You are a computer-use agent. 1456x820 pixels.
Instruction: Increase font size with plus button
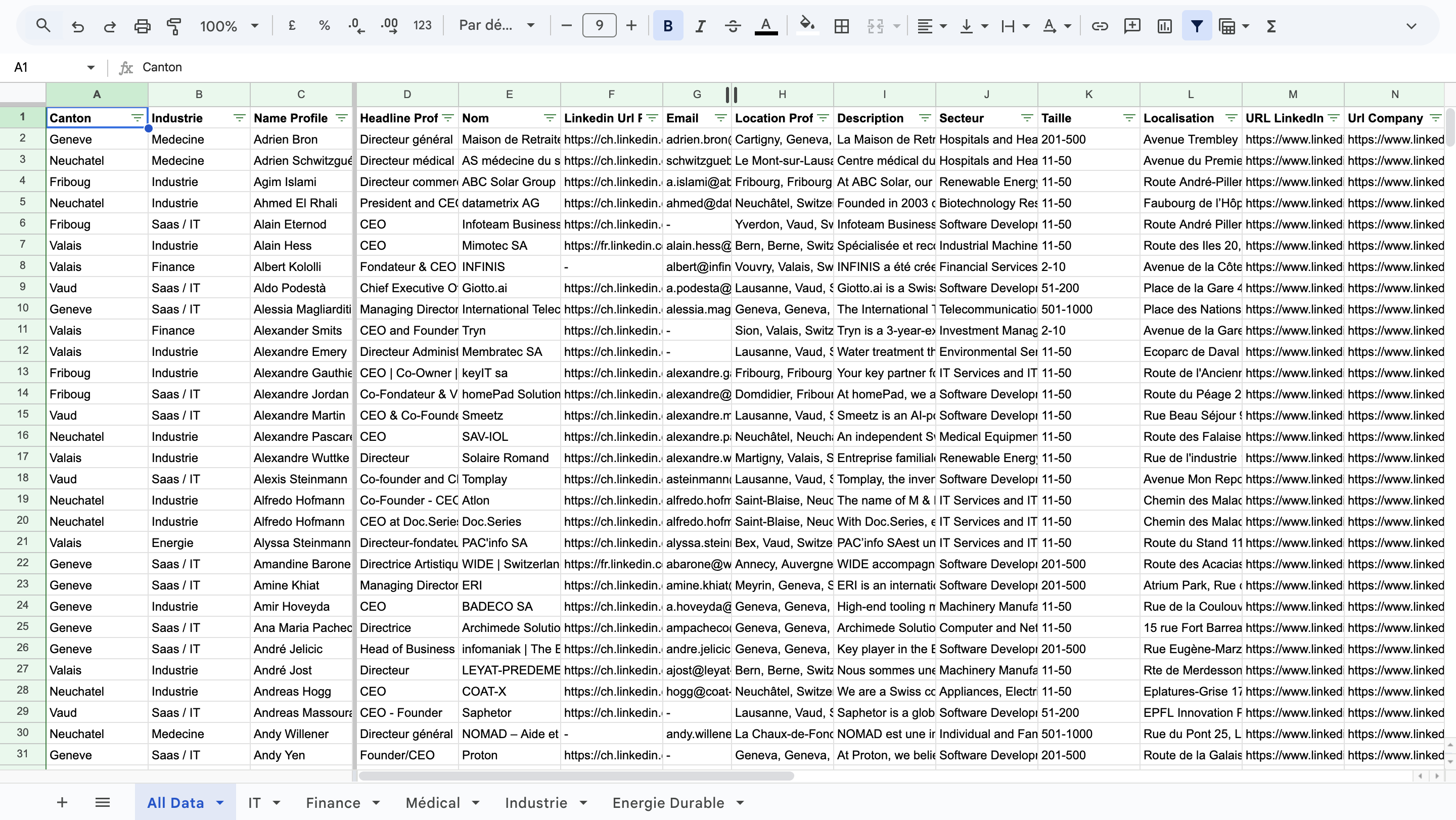pyautogui.click(x=631, y=25)
